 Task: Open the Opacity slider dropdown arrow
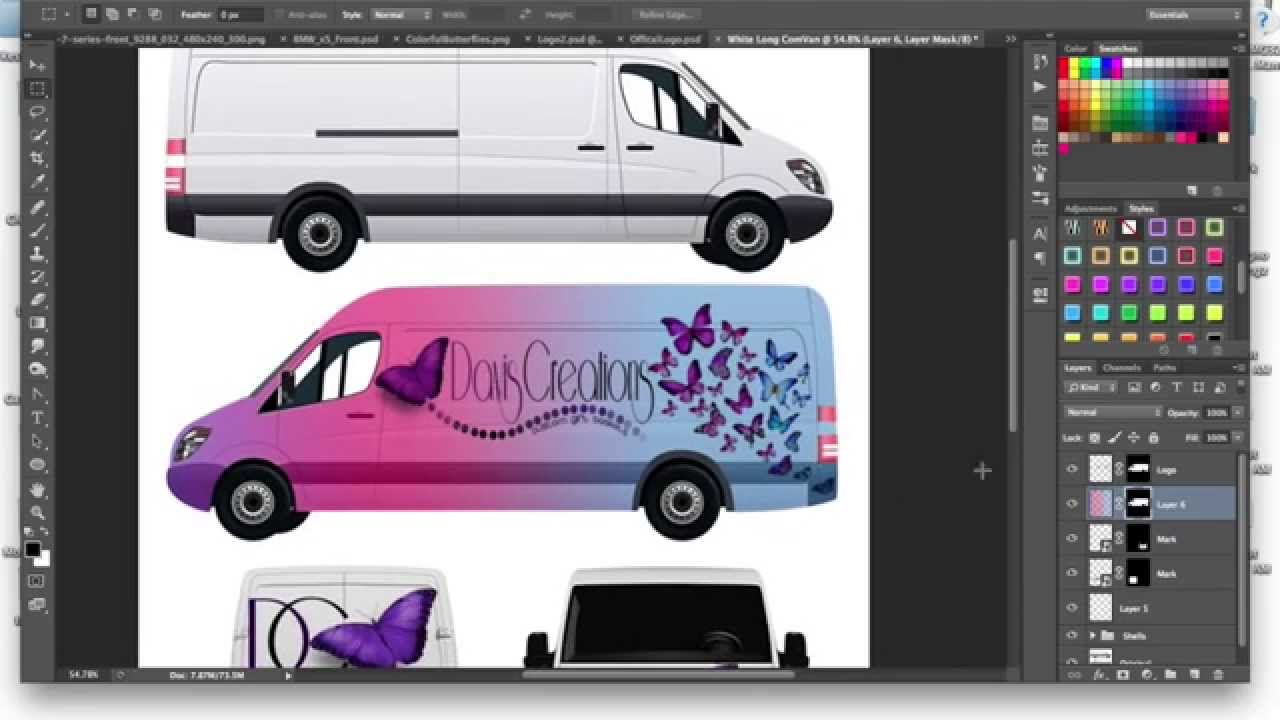click(1238, 412)
